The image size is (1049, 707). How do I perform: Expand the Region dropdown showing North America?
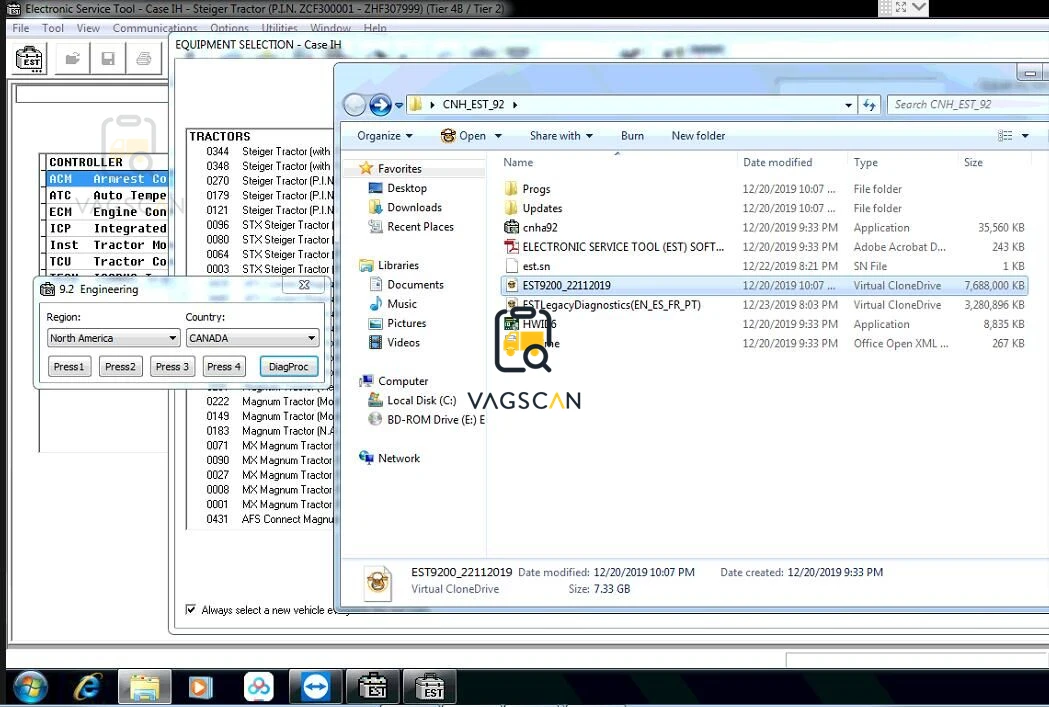click(113, 338)
